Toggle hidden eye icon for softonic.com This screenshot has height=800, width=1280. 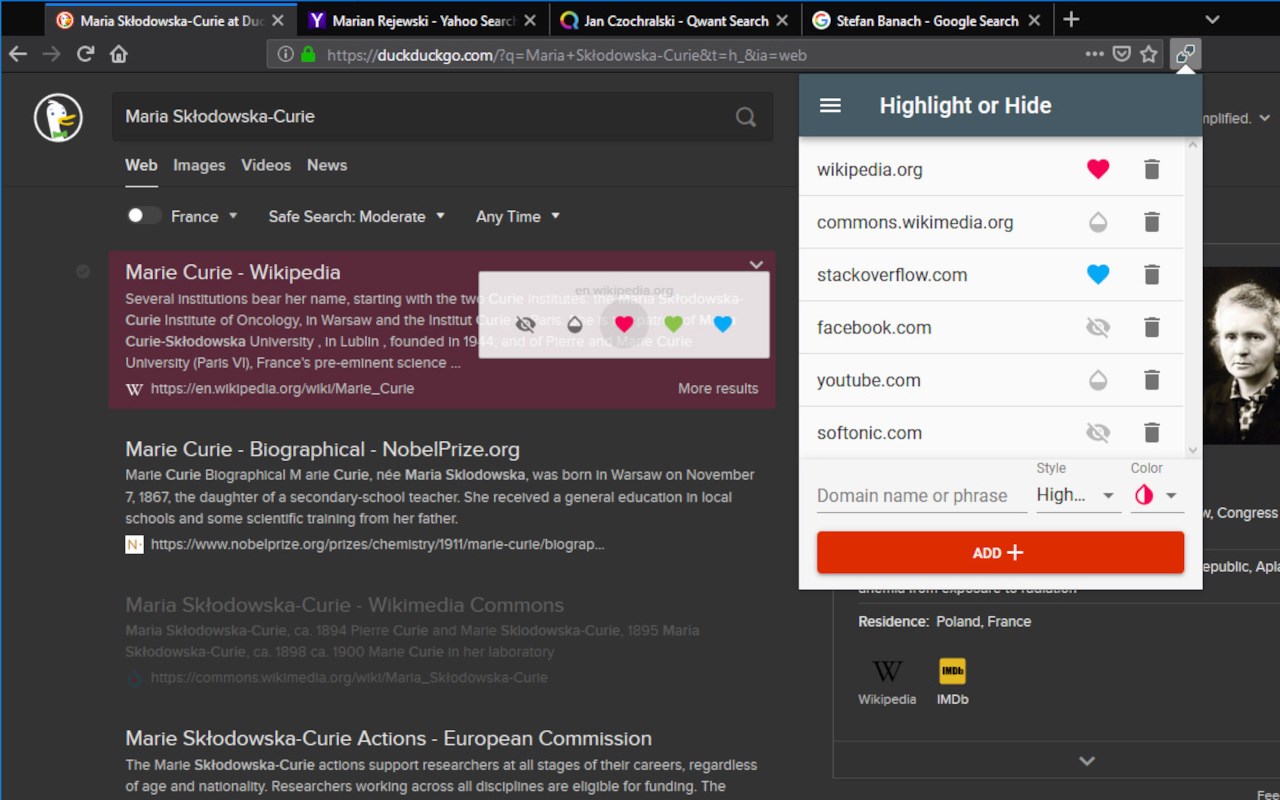tap(1098, 433)
